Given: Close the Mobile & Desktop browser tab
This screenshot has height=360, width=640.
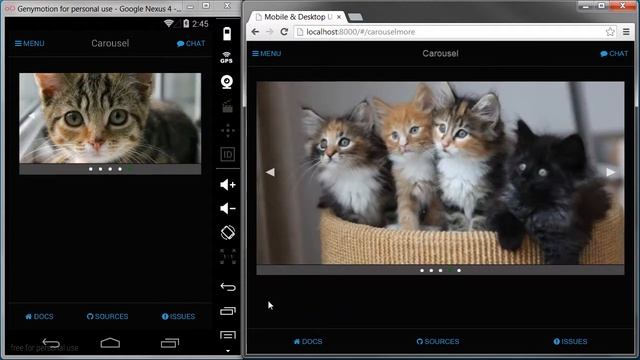Looking at the screenshot, I should tap(339, 17).
